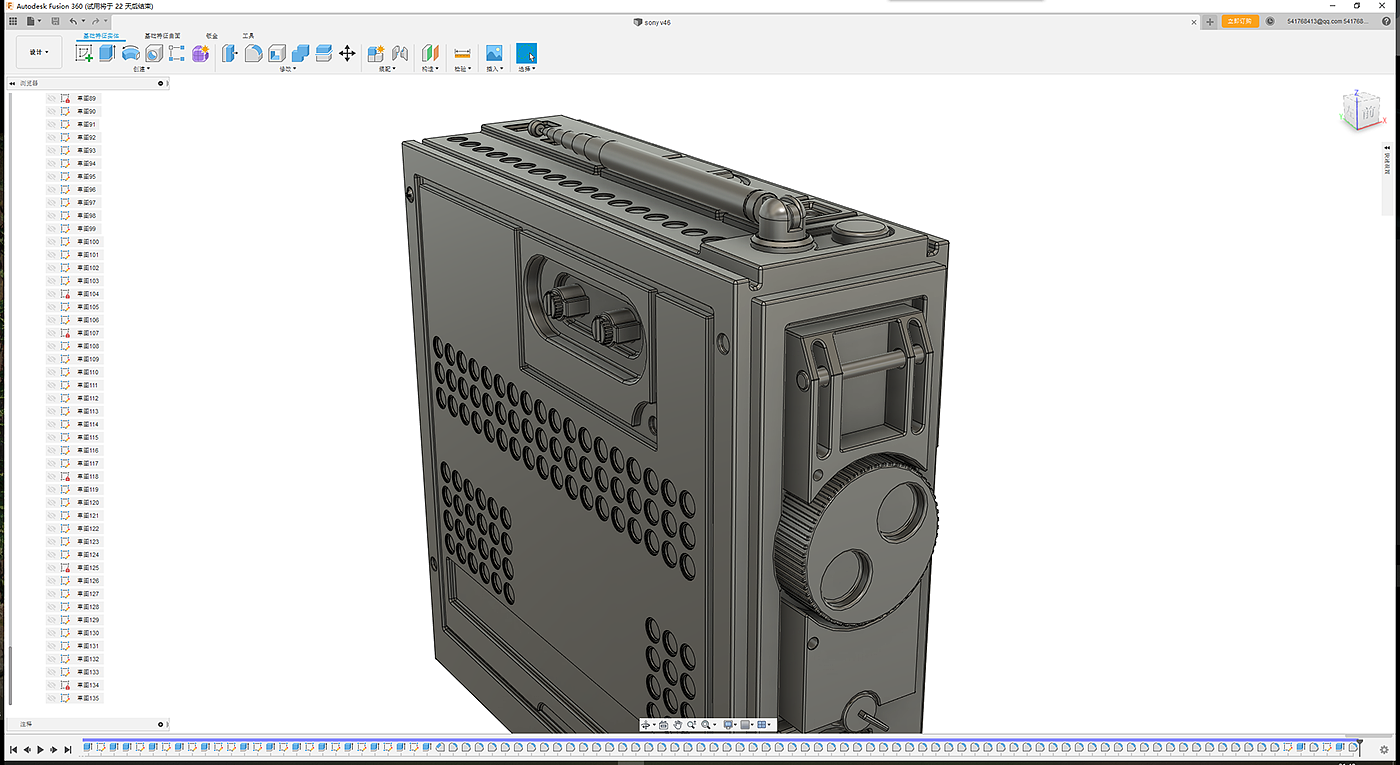Click the Measure ruler icon

click(462, 53)
